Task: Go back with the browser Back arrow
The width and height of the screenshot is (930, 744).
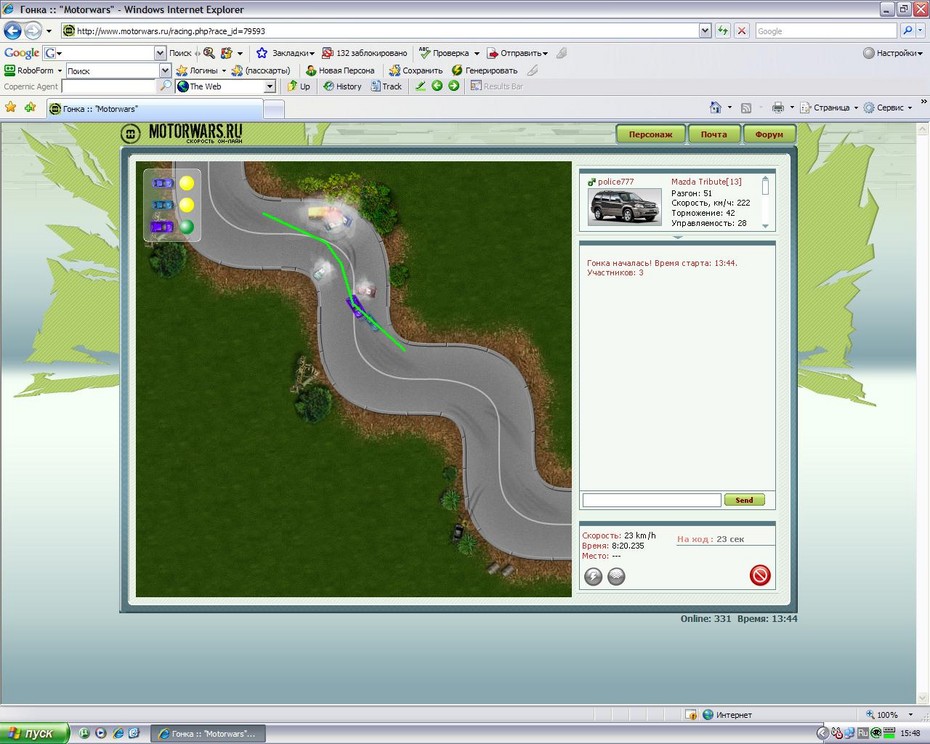Action: pyautogui.click(x=12, y=30)
